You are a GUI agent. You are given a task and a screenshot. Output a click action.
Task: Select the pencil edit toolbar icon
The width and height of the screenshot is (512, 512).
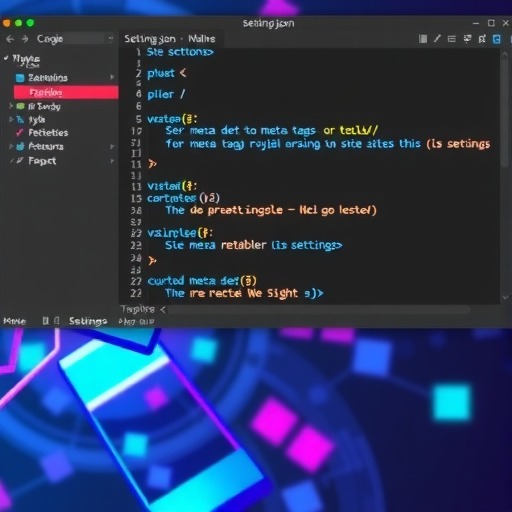(437, 39)
